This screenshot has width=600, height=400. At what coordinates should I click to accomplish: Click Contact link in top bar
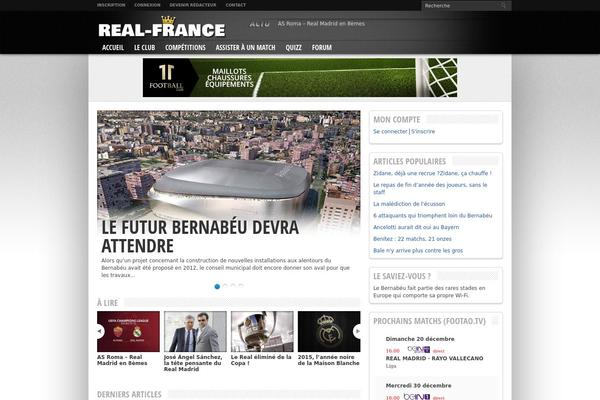tap(236, 5)
